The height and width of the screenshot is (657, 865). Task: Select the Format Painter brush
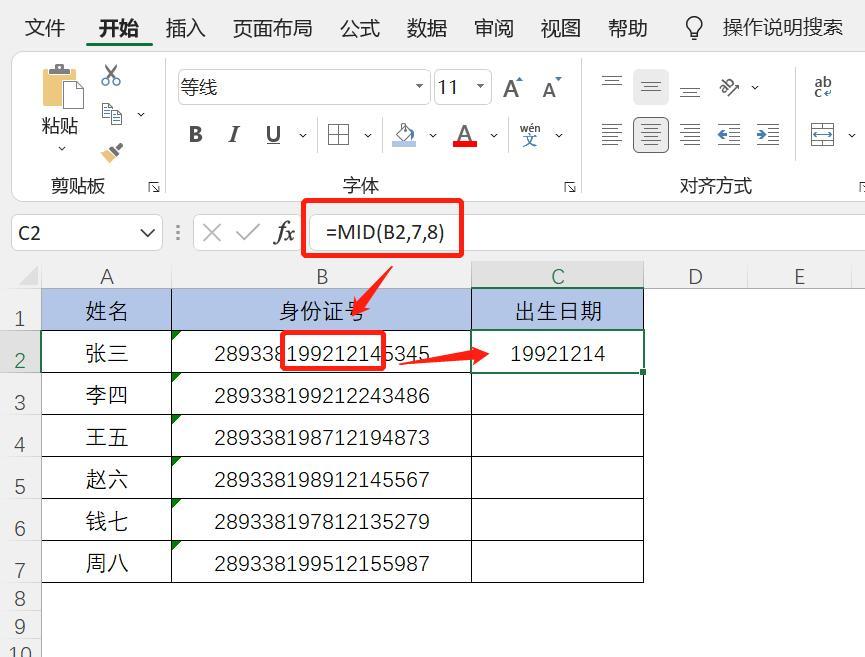(112, 152)
